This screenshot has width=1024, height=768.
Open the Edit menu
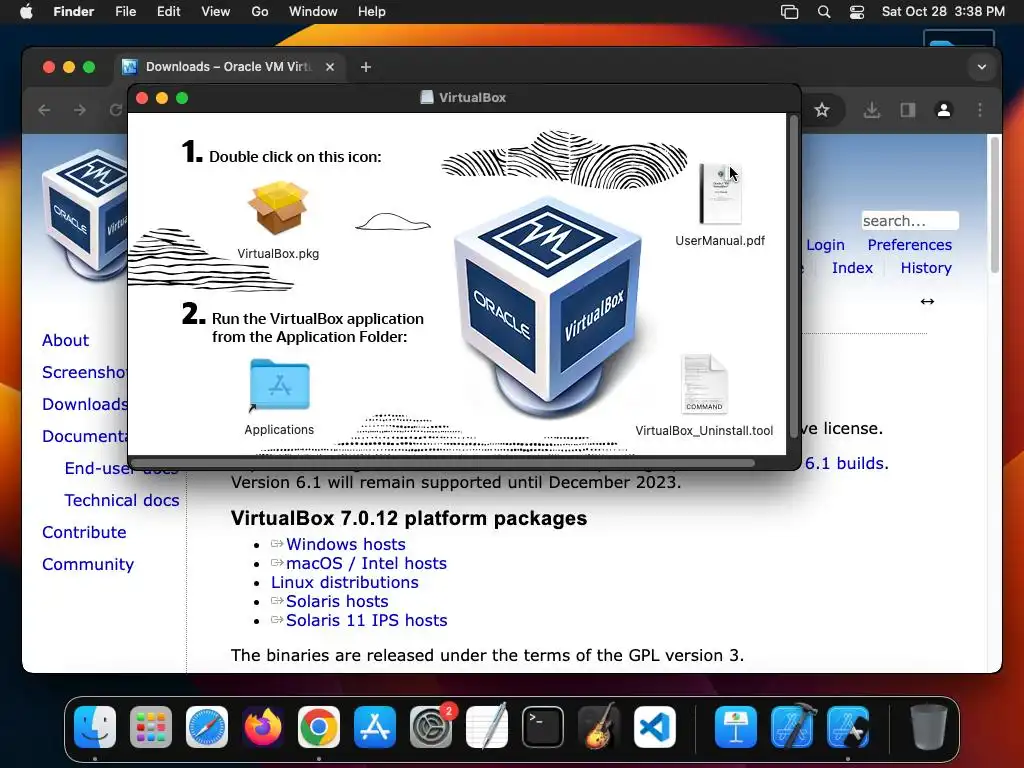pos(168,12)
